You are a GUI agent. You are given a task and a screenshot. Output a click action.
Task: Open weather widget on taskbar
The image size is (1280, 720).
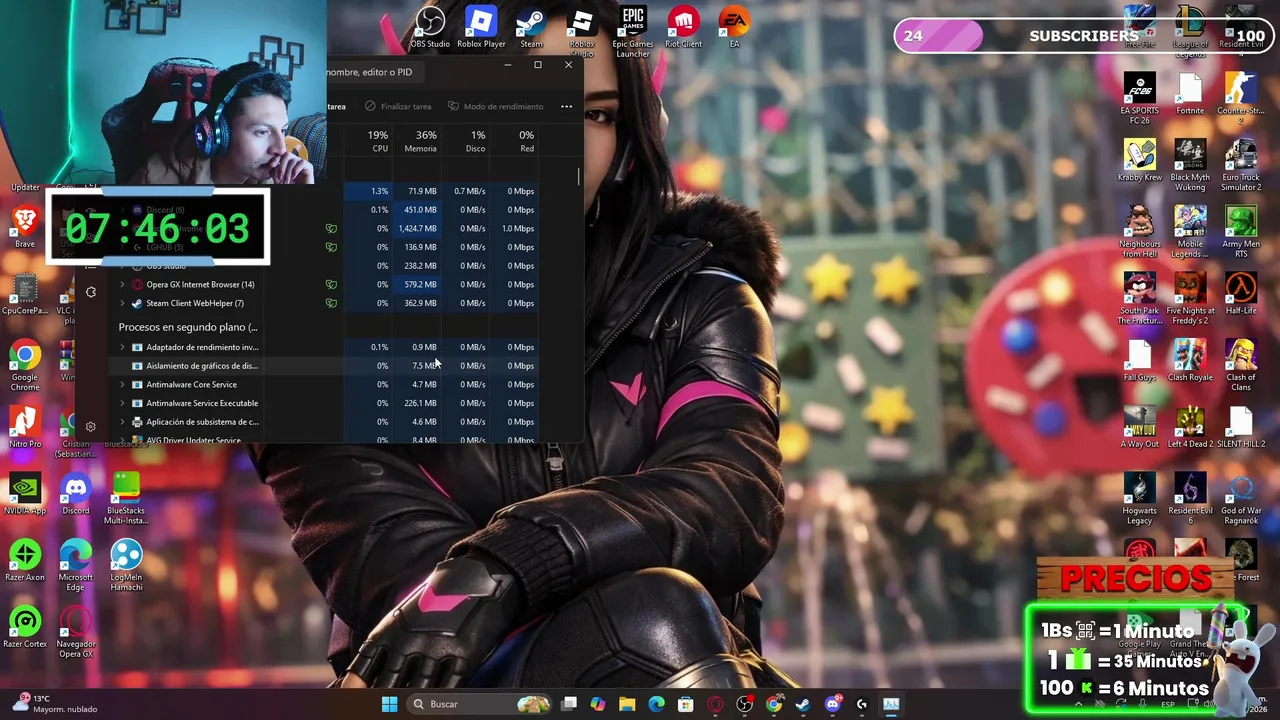coord(55,704)
